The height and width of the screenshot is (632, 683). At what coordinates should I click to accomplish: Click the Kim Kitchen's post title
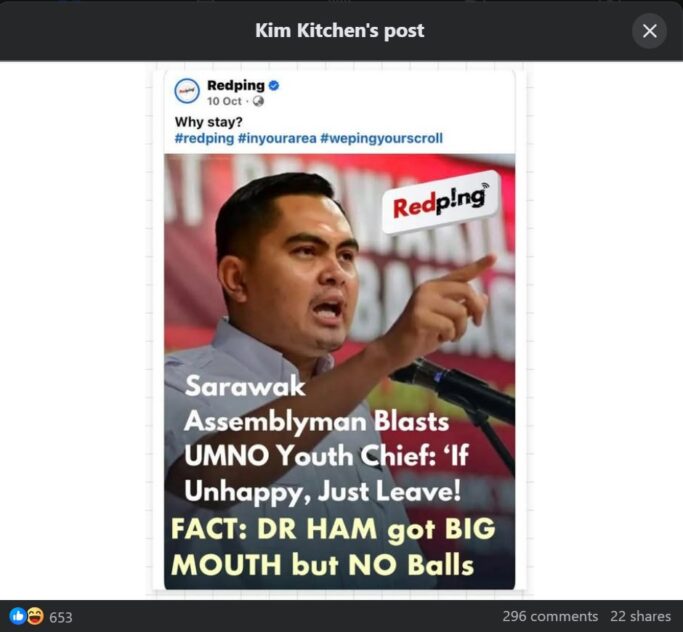(x=339, y=30)
